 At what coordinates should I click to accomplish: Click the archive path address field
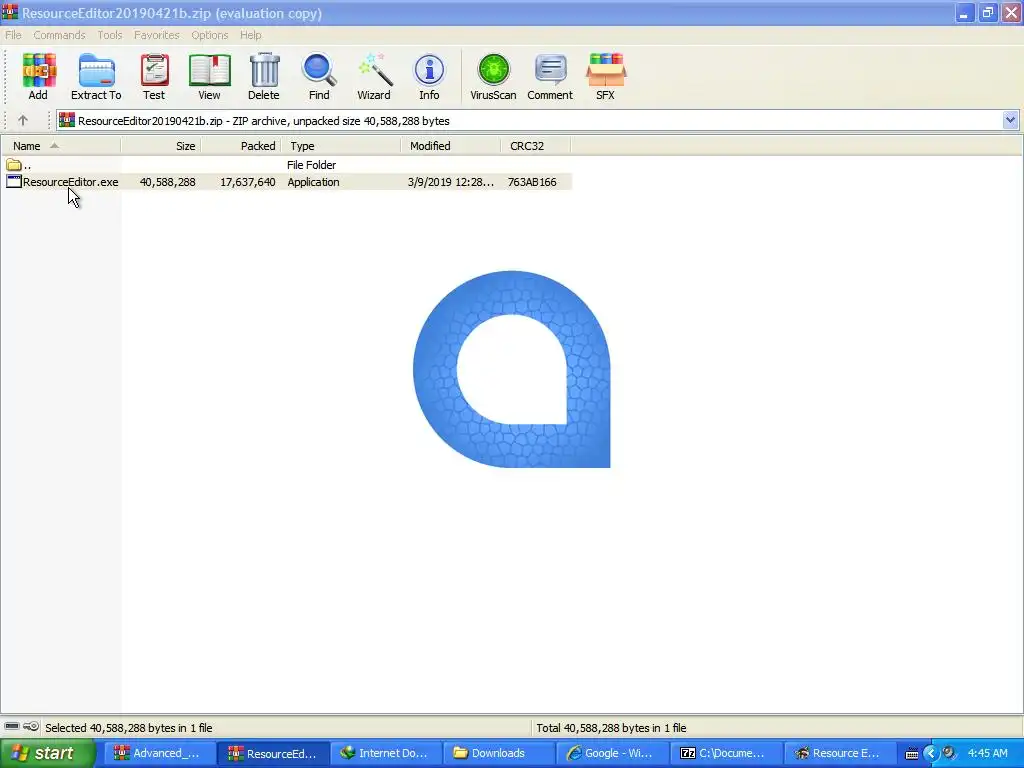pos(537,121)
